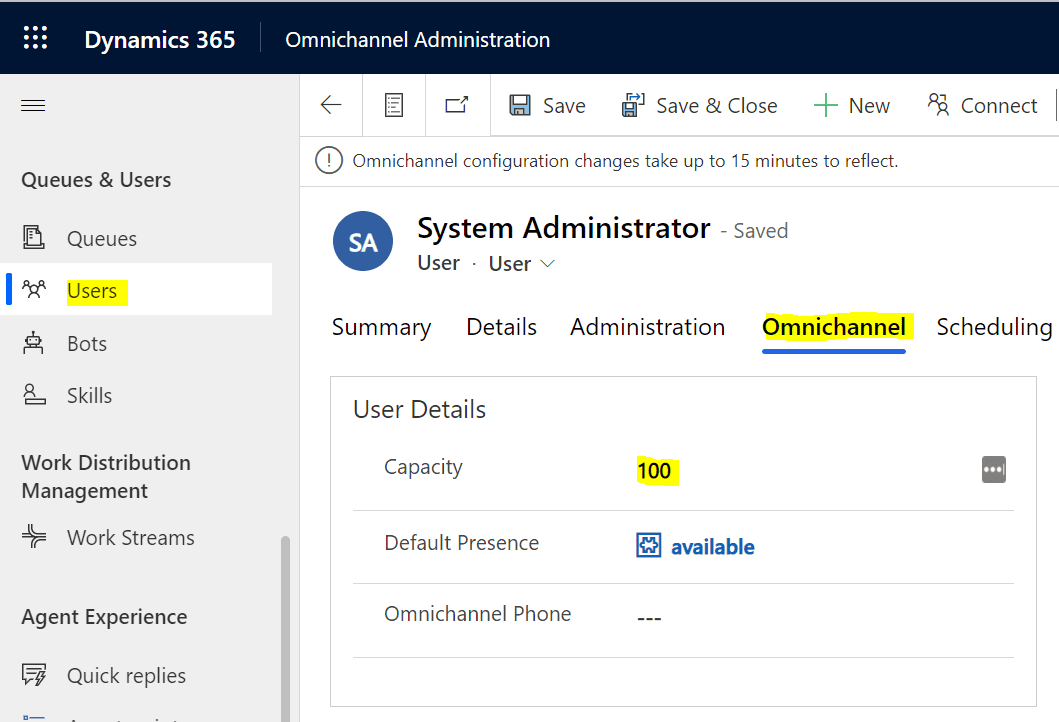Click the SA avatar circle
Image resolution: width=1059 pixels, height=722 pixels.
coord(363,241)
